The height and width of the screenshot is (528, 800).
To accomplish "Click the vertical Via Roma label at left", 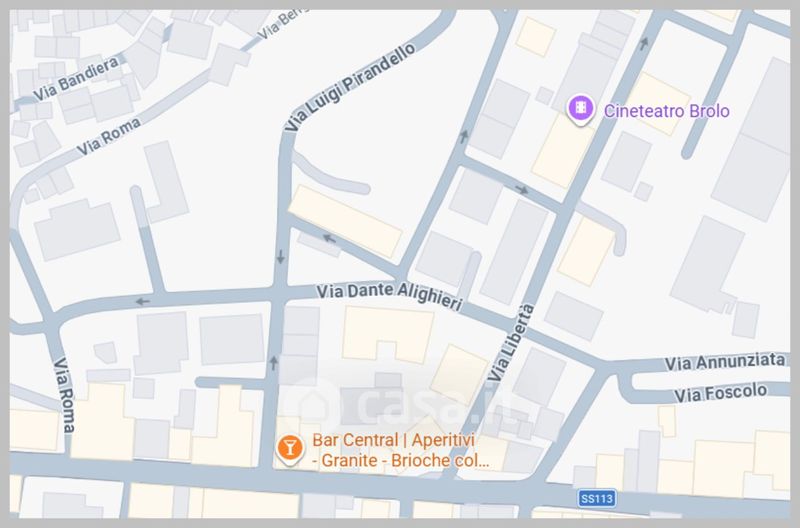I will (x=65, y=395).
